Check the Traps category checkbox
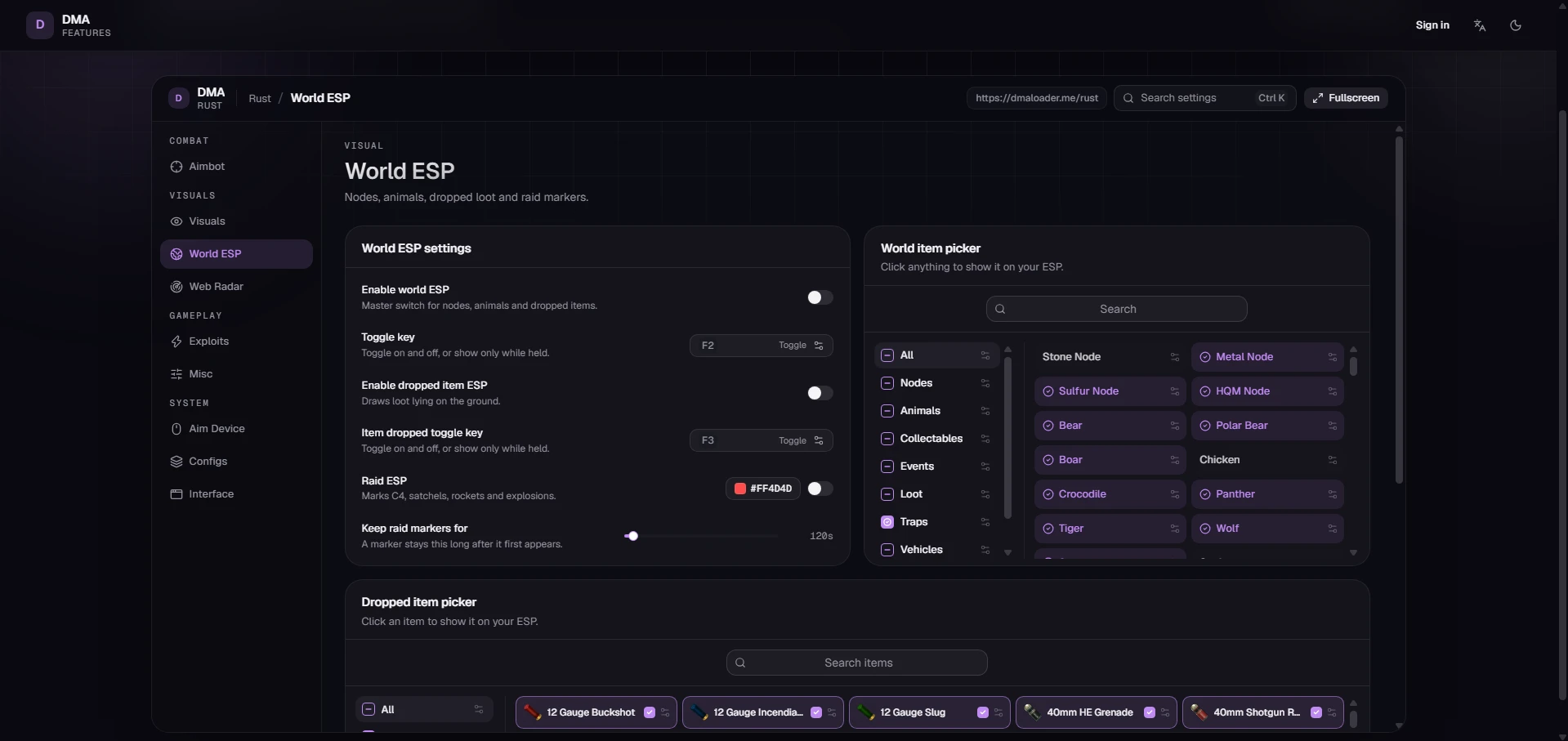This screenshot has width=1568, height=741. click(887, 522)
